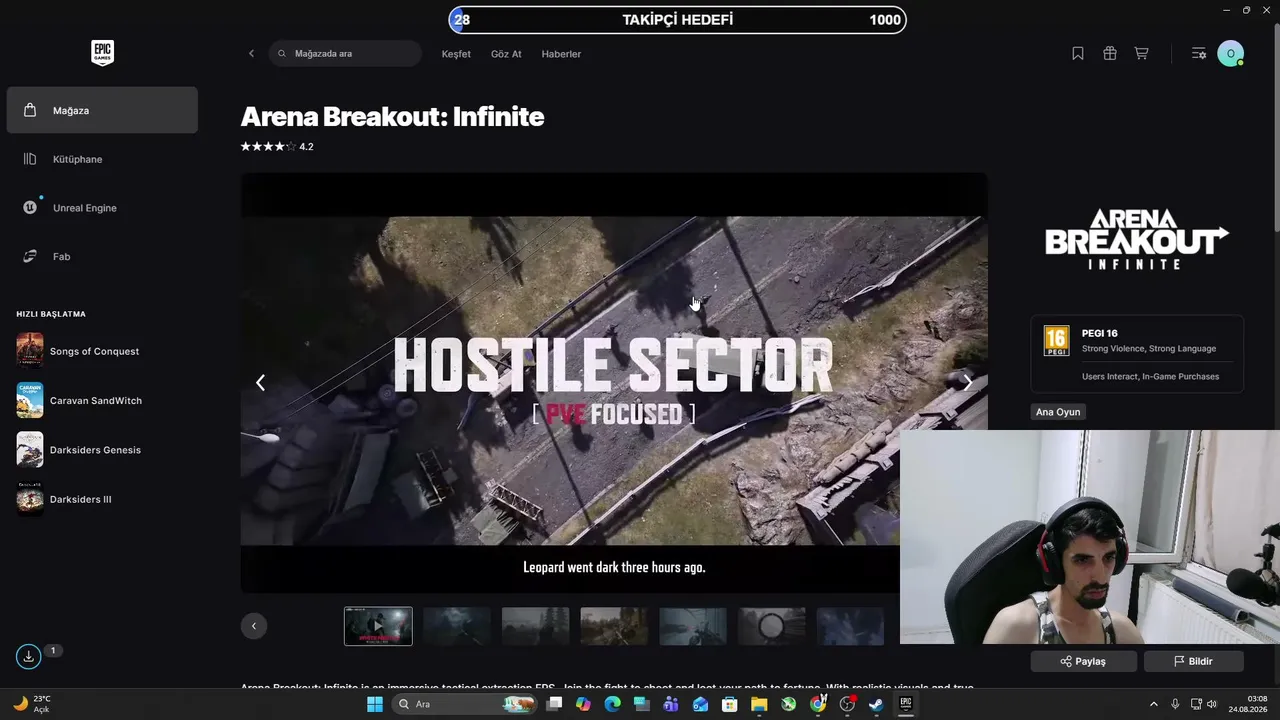
Task: Click the Ana Oyun tag
Action: point(1058,412)
